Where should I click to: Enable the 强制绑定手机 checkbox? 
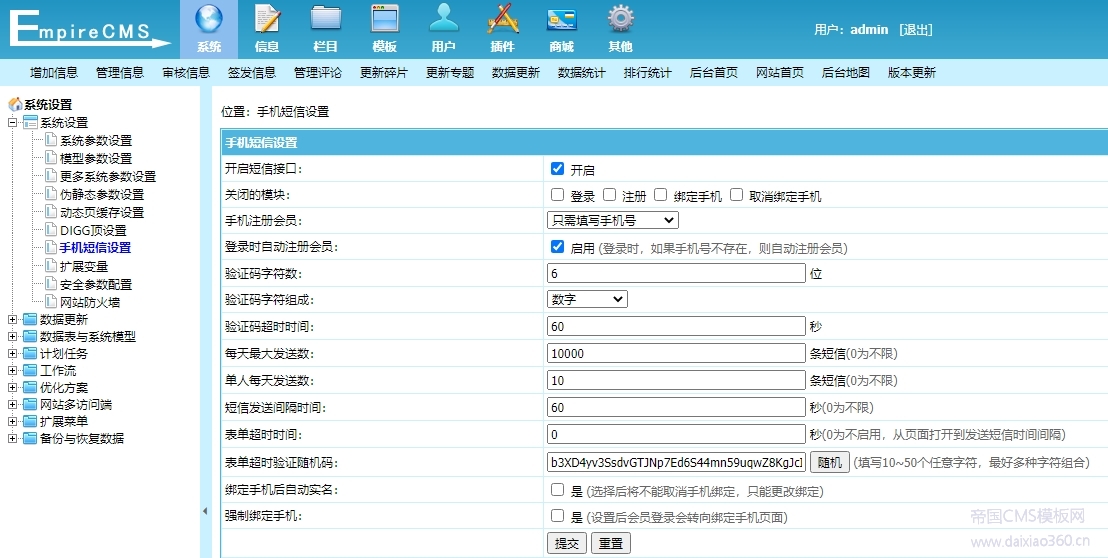[x=558, y=516]
